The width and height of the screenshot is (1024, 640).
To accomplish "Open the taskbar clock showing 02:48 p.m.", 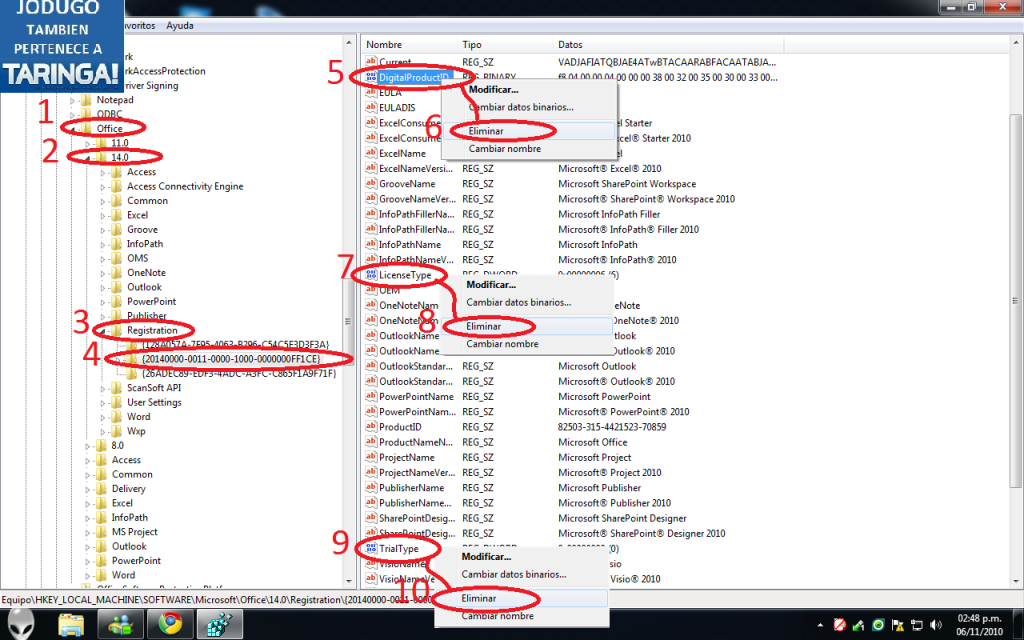I will 979,625.
